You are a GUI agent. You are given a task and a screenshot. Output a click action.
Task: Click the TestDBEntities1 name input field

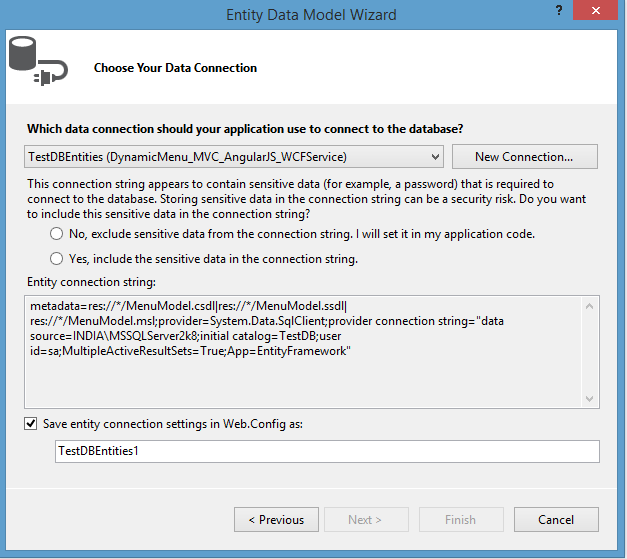[327, 451]
